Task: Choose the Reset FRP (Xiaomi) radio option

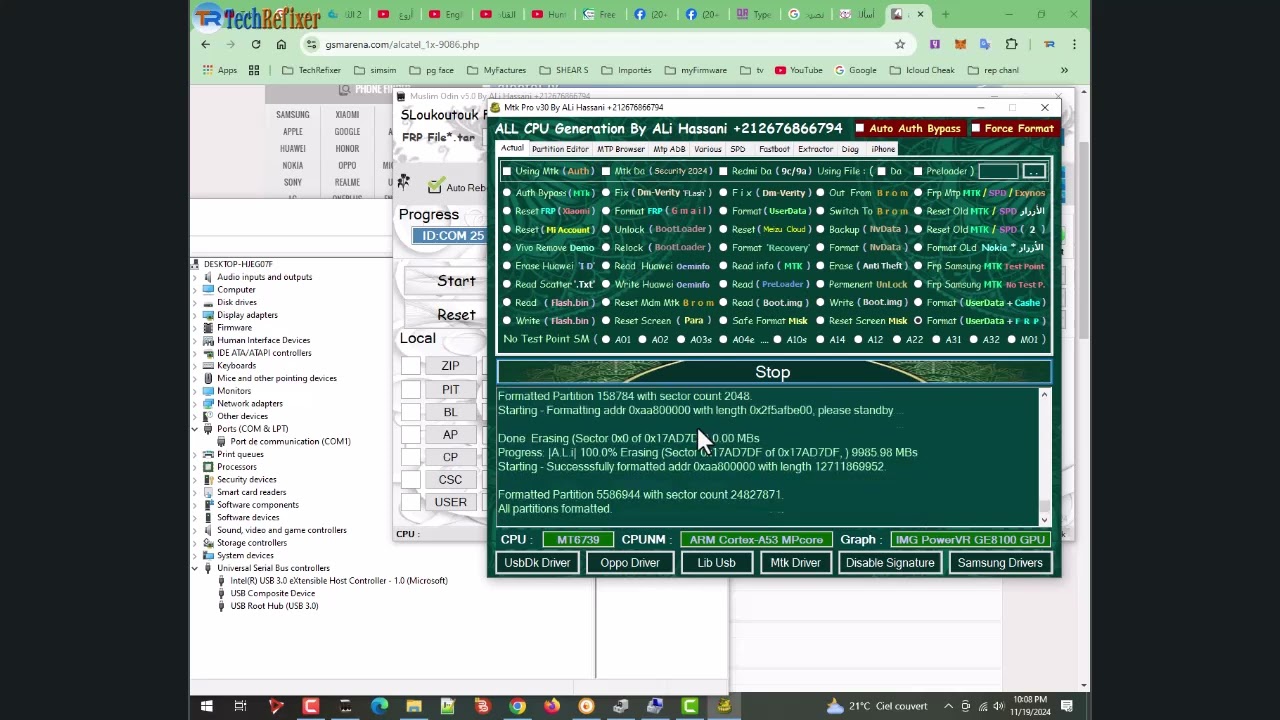Action: pyautogui.click(x=507, y=211)
